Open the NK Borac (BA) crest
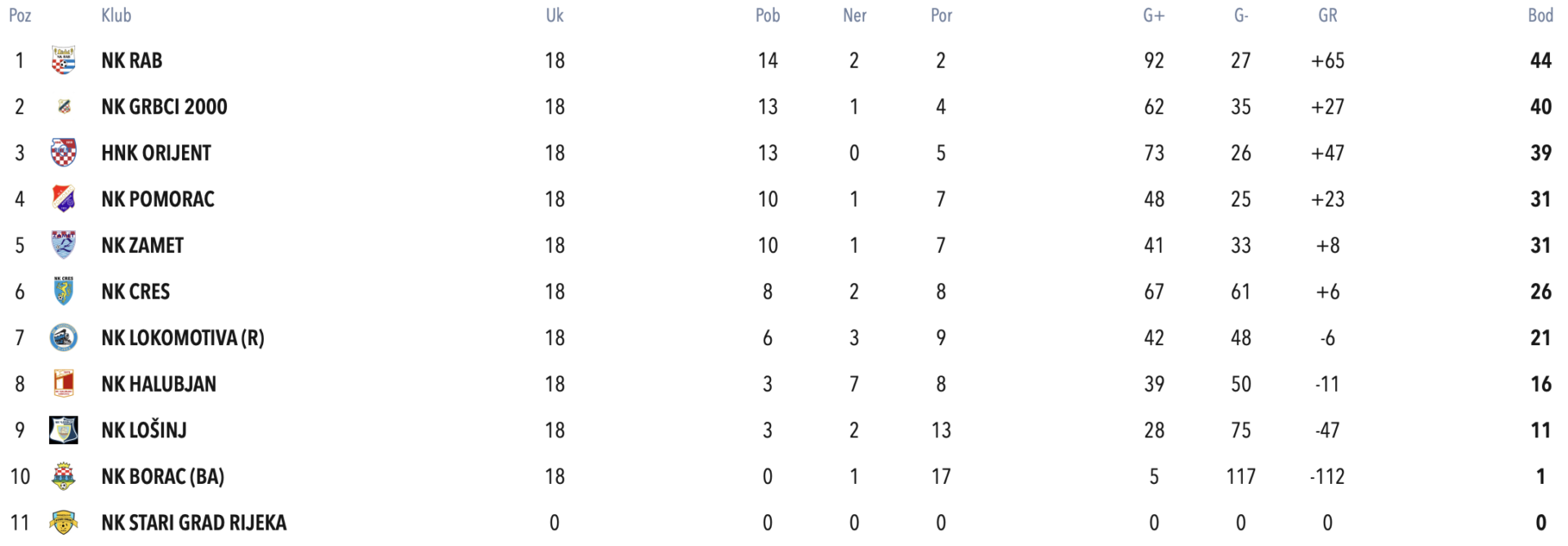The image size is (1568, 546). point(64,477)
